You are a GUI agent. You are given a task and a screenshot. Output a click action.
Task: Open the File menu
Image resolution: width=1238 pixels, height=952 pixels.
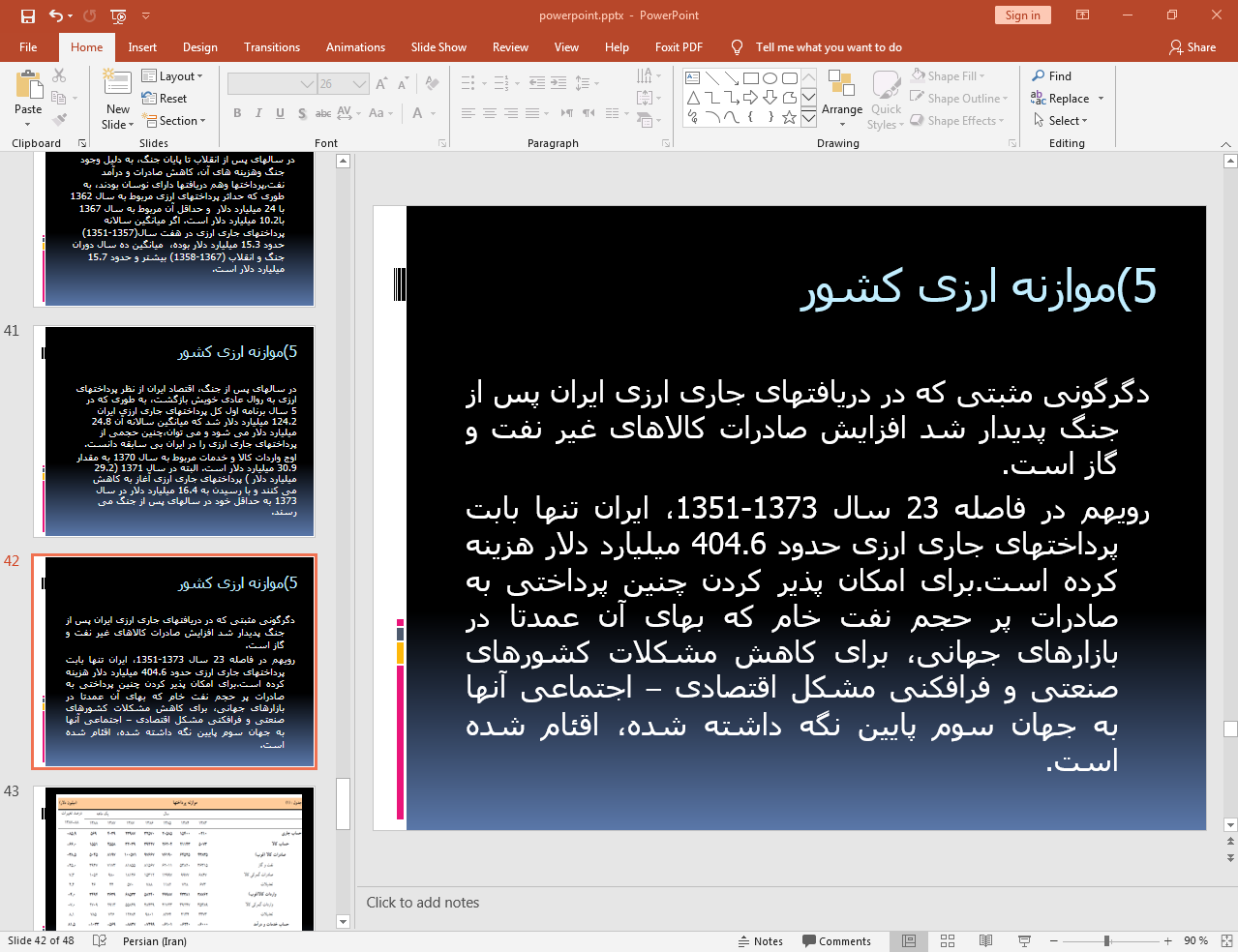pos(28,47)
